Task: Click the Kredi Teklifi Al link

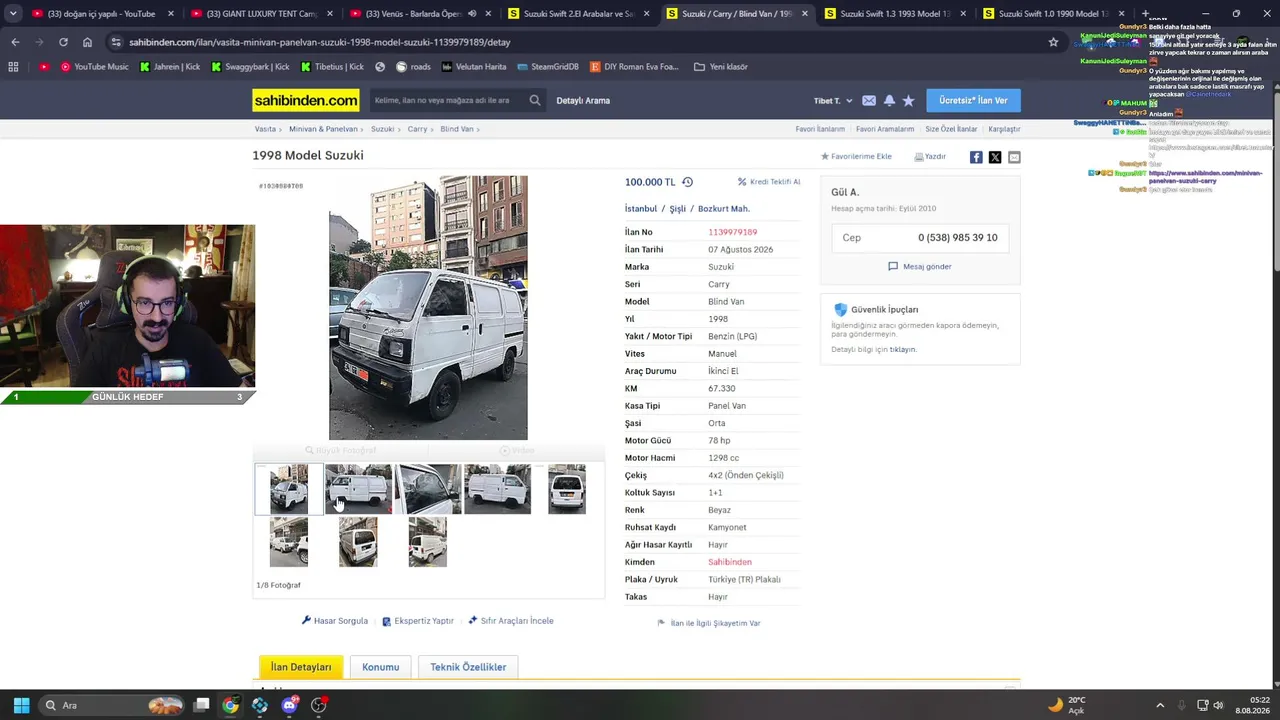Action: [x=769, y=182]
